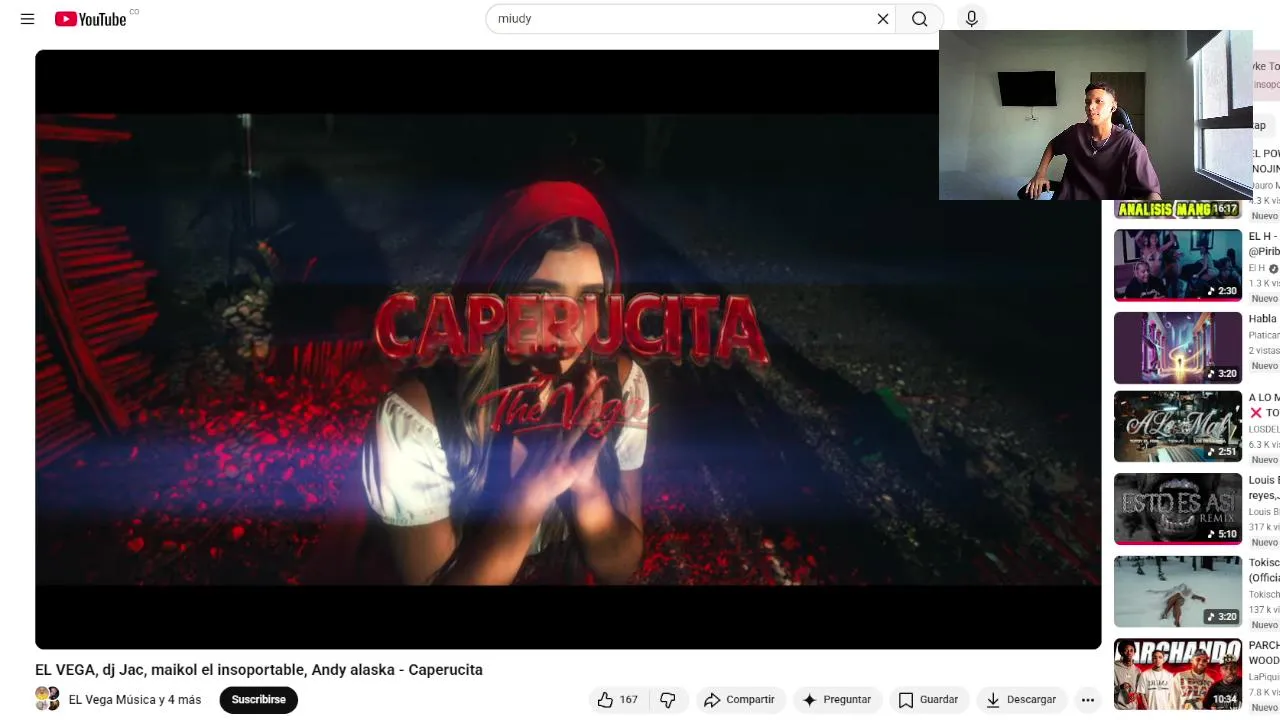The image size is (1280, 720).
Task: Open the PARCHANDO 10:34 video thumbnail
Action: tap(1178, 674)
